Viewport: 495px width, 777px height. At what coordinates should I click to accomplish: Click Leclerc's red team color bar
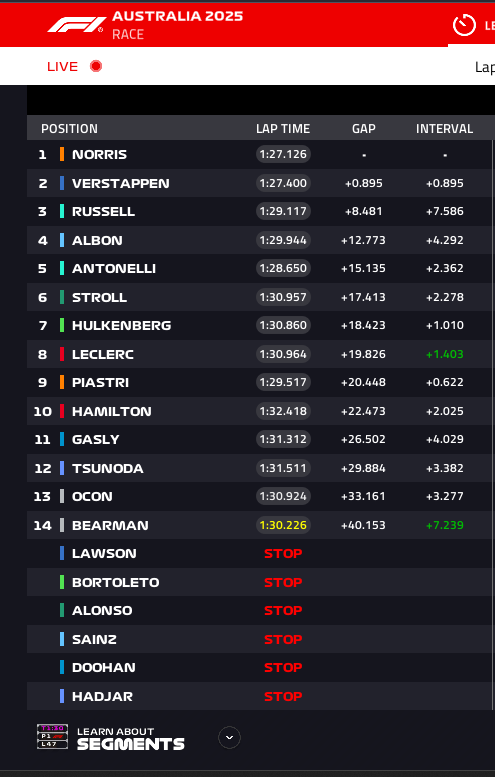click(62, 354)
